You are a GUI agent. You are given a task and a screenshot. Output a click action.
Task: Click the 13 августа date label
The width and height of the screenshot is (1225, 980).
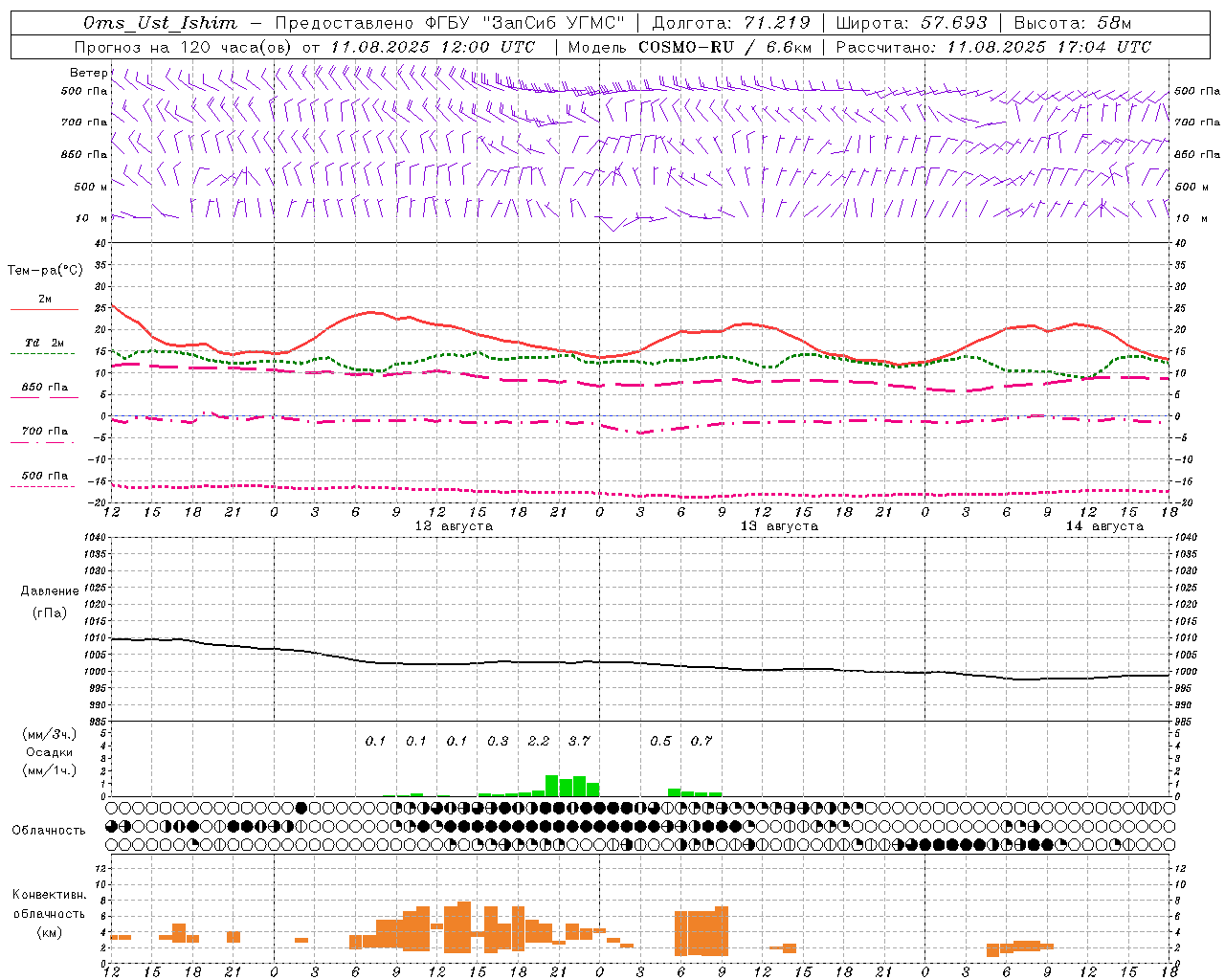coord(779,526)
